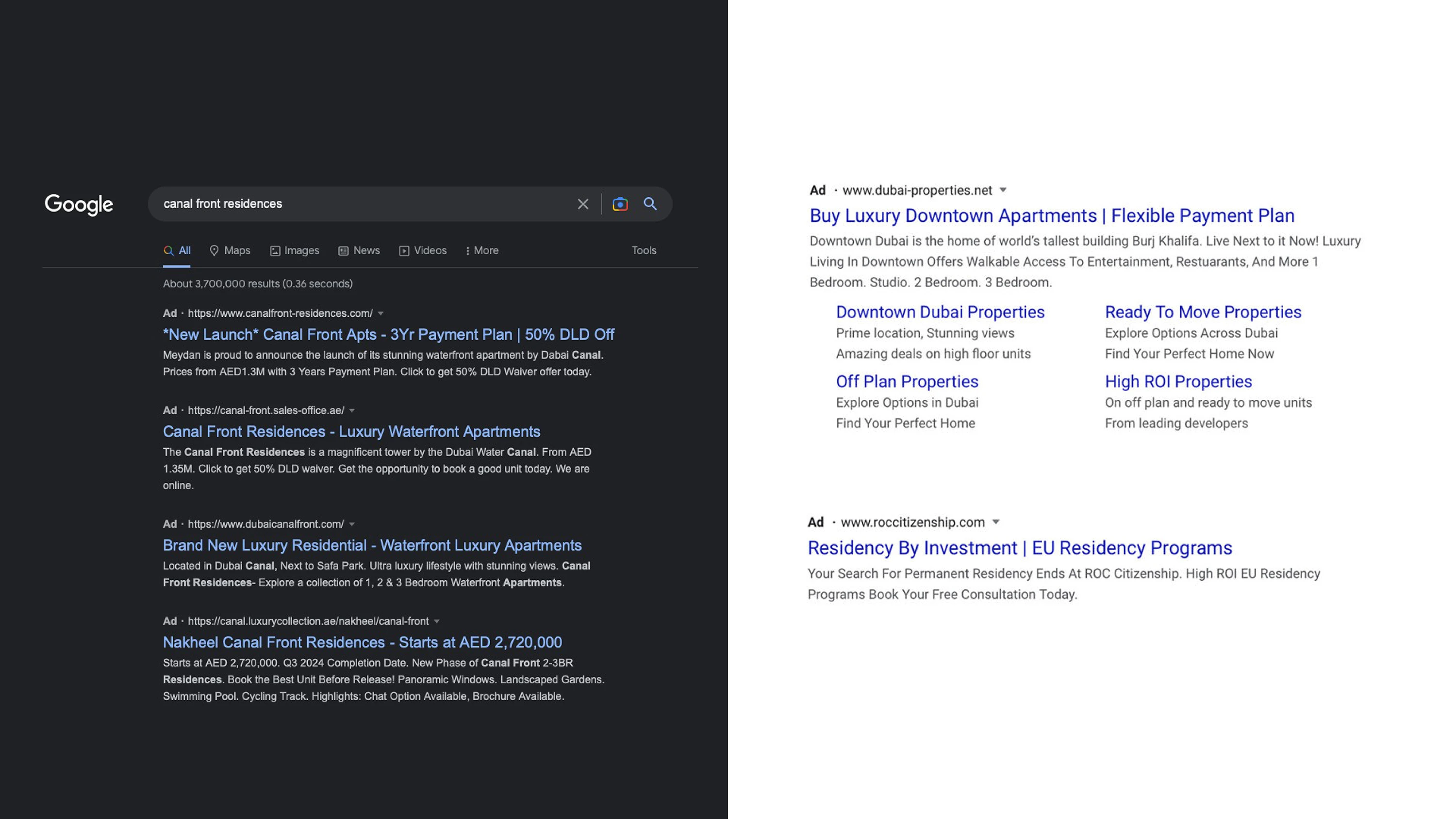Click the https://www.dubaicanalfront.com/ URL text
Image resolution: width=1456 pixels, height=819 pixels.
265,524
